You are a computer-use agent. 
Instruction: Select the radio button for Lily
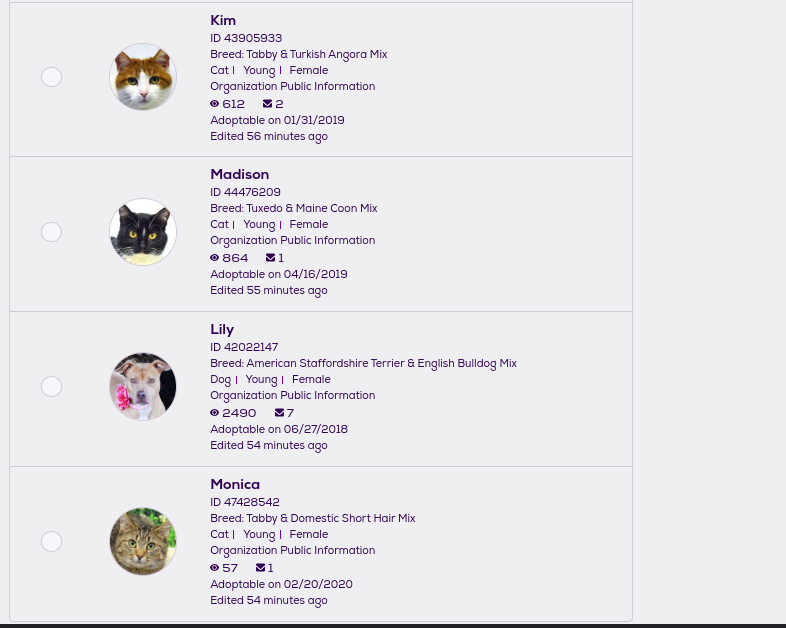[x=52, y=386]
